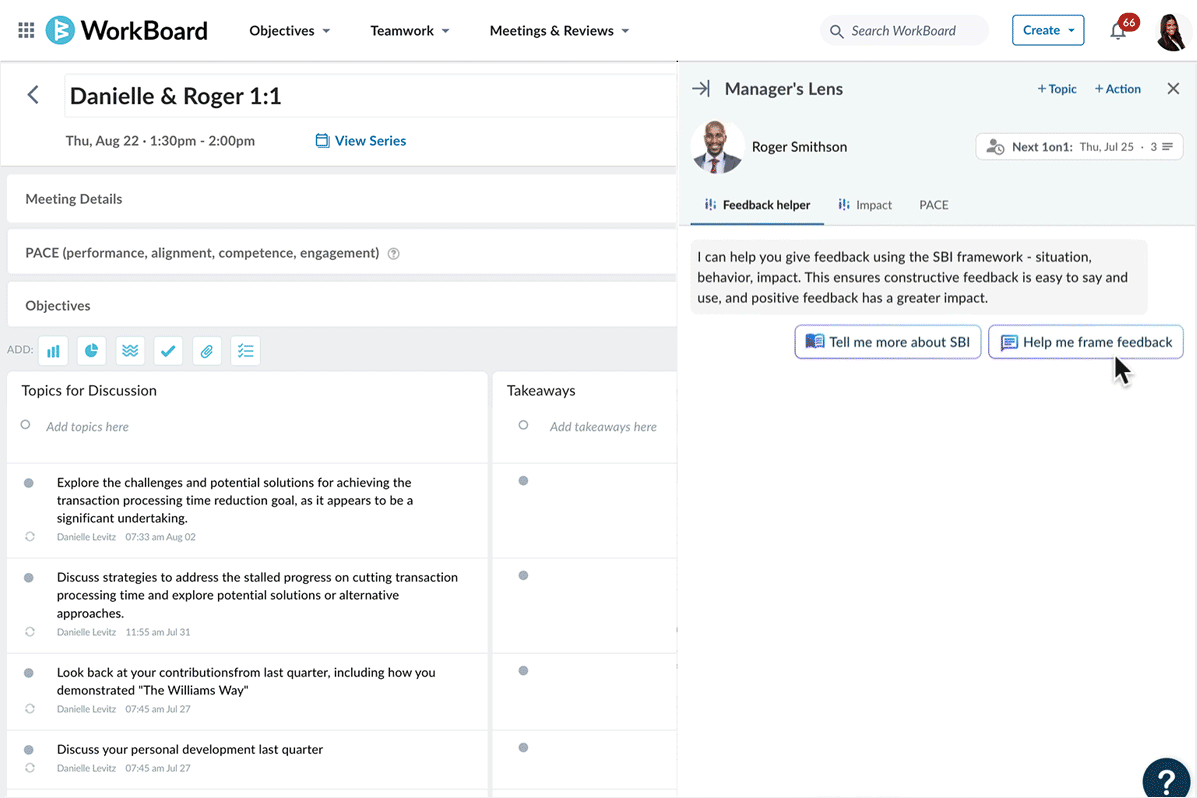Click the Add takeaways here field
The height and width of the screenshot is (798, 1197).
[603, 427]
